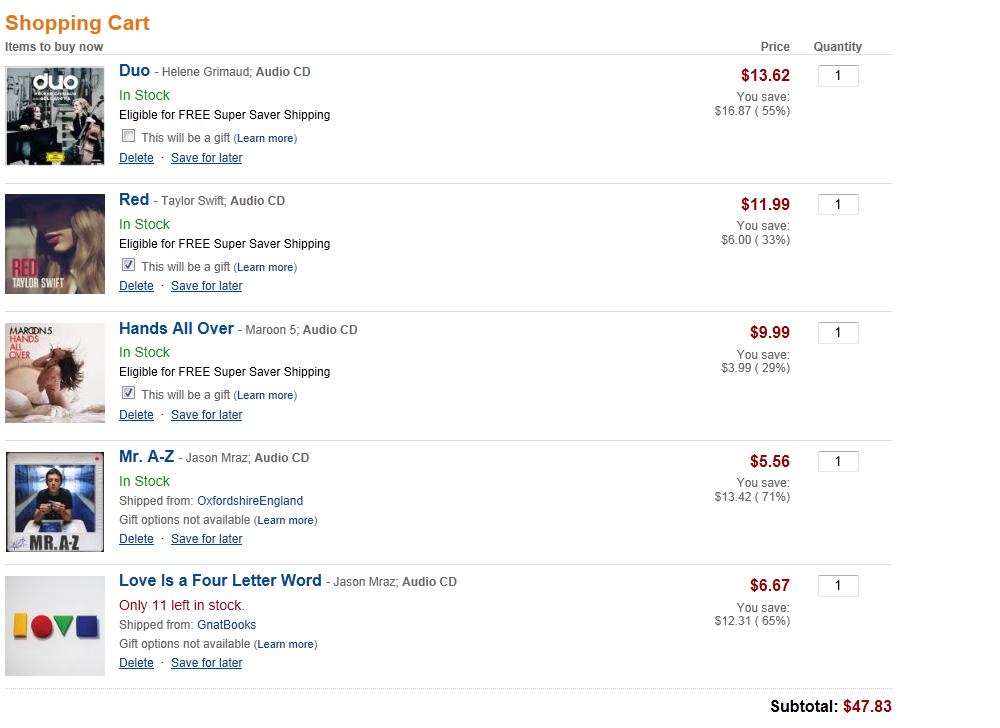This screenshot has width=1000, height=728.
Task: Click the Mr. A-Z album cover thumbnail
Action: pyautogui.click(x=55, y=501)
